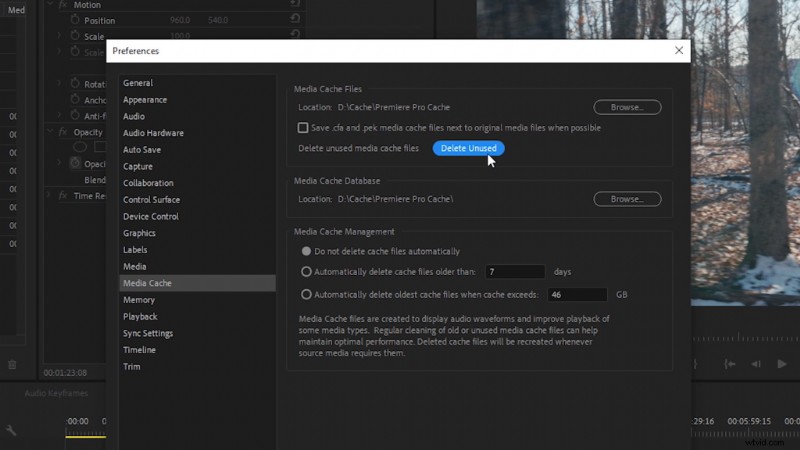
Task: Toggle the Anchor Point stopwatch icon
Action: pos(75,99)
